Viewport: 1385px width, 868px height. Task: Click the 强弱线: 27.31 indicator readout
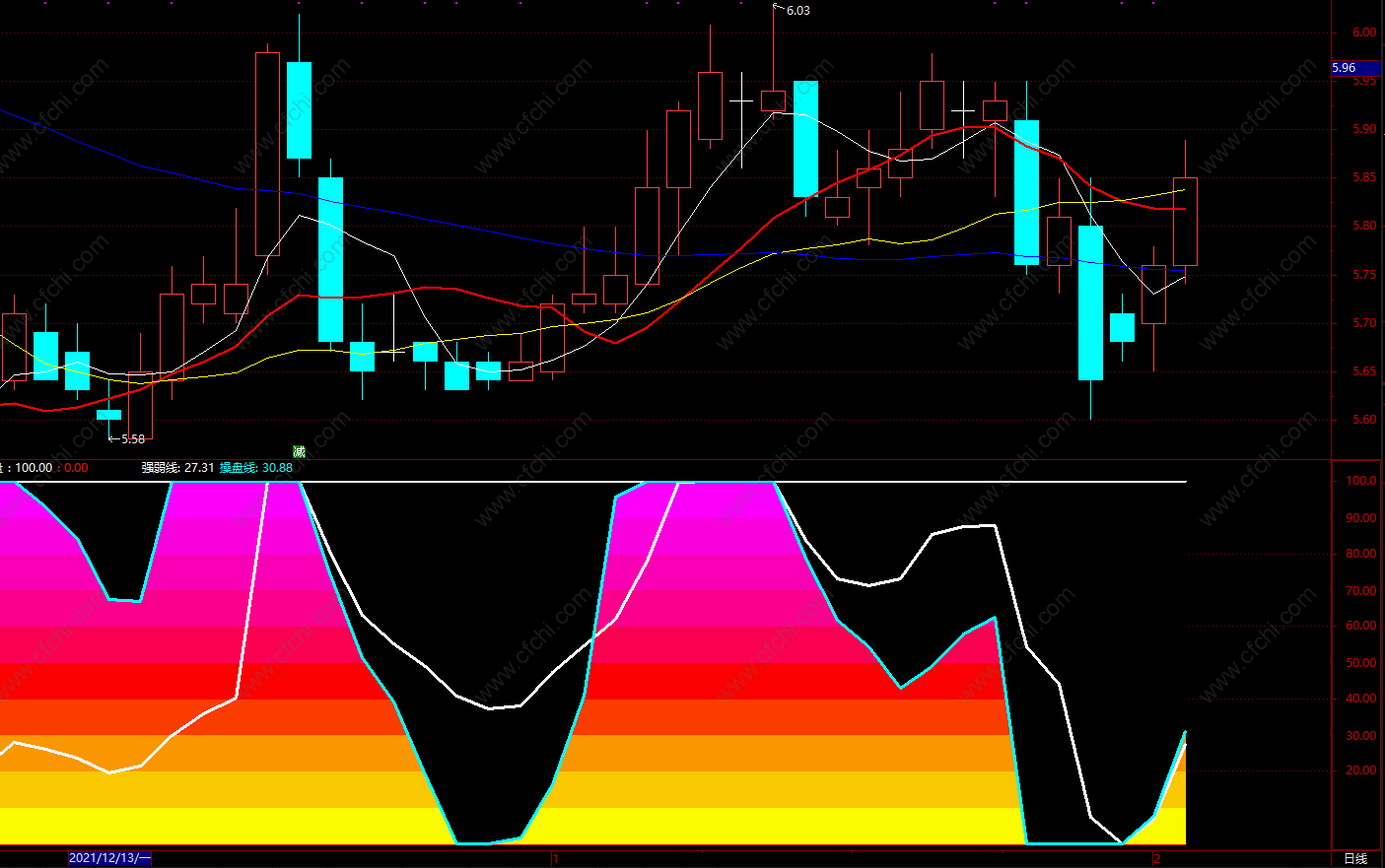(177, 468)
